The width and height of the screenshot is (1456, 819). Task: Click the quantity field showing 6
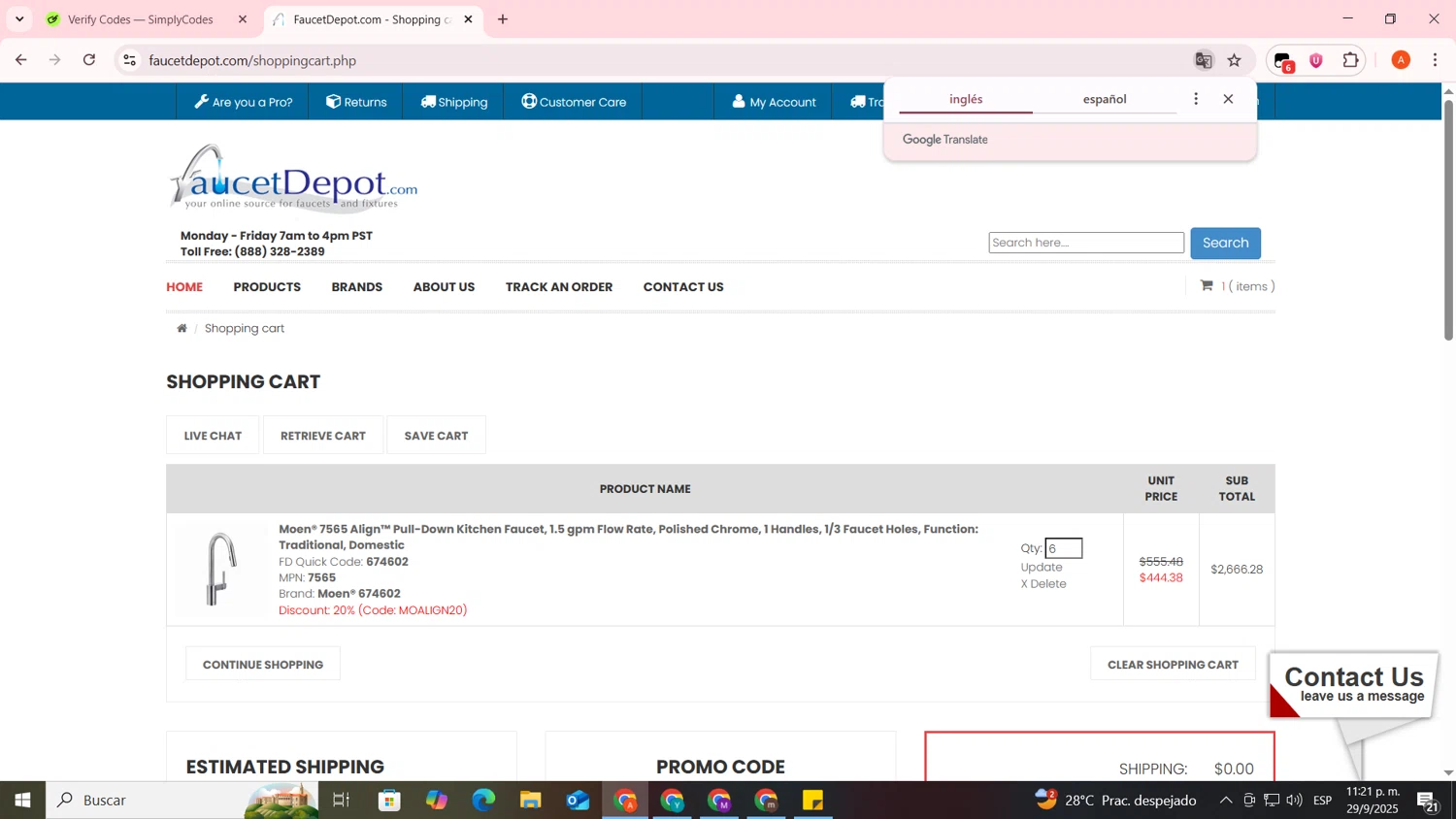click(x=1064, y=548)
